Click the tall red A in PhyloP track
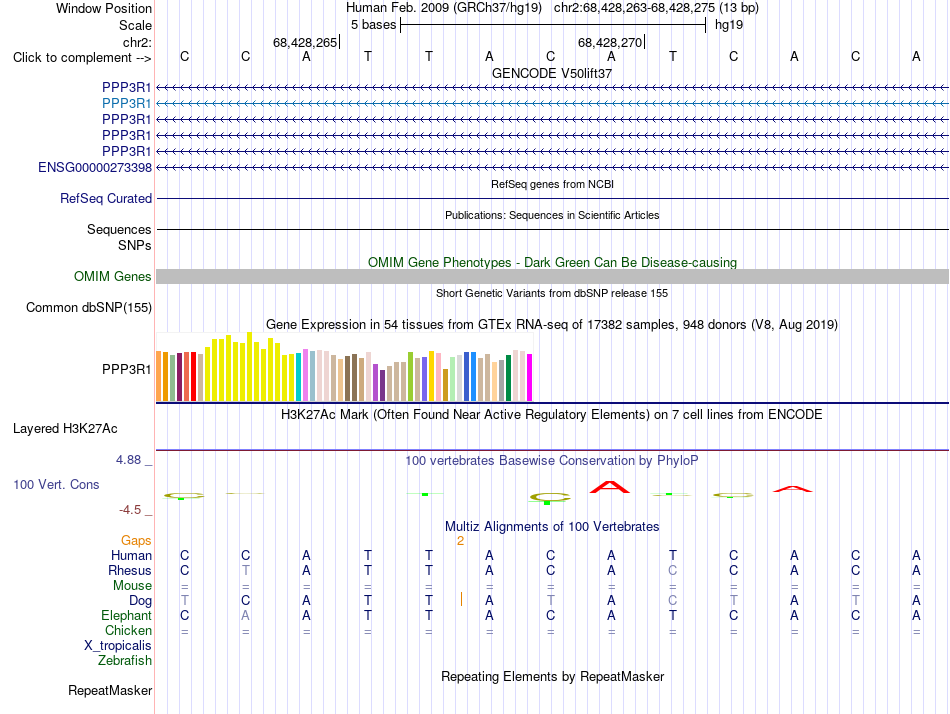 tap(610, 487)
